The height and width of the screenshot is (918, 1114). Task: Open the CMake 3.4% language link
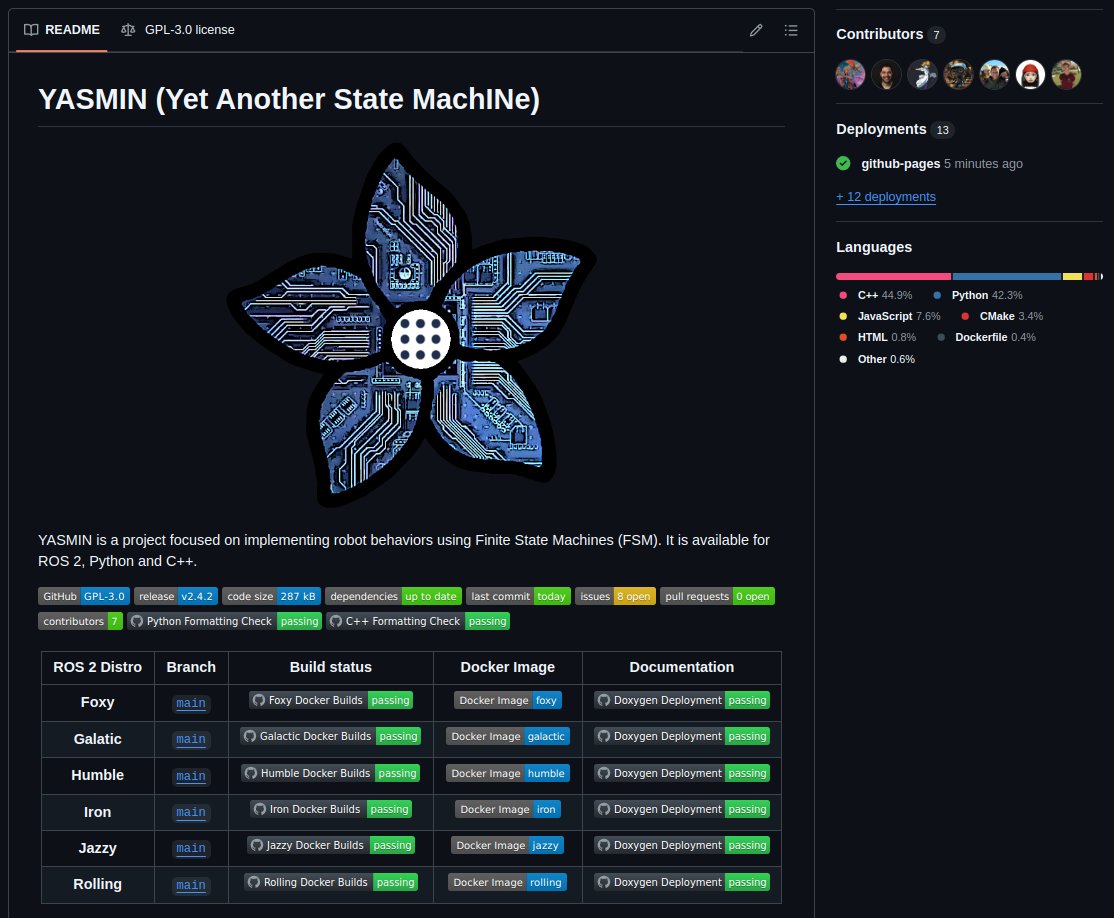1002,316
